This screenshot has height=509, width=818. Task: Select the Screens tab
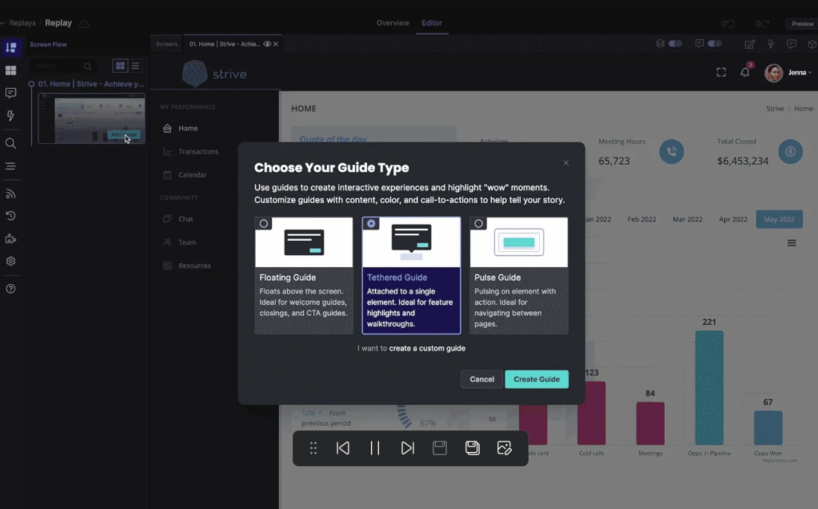[166, 44]
